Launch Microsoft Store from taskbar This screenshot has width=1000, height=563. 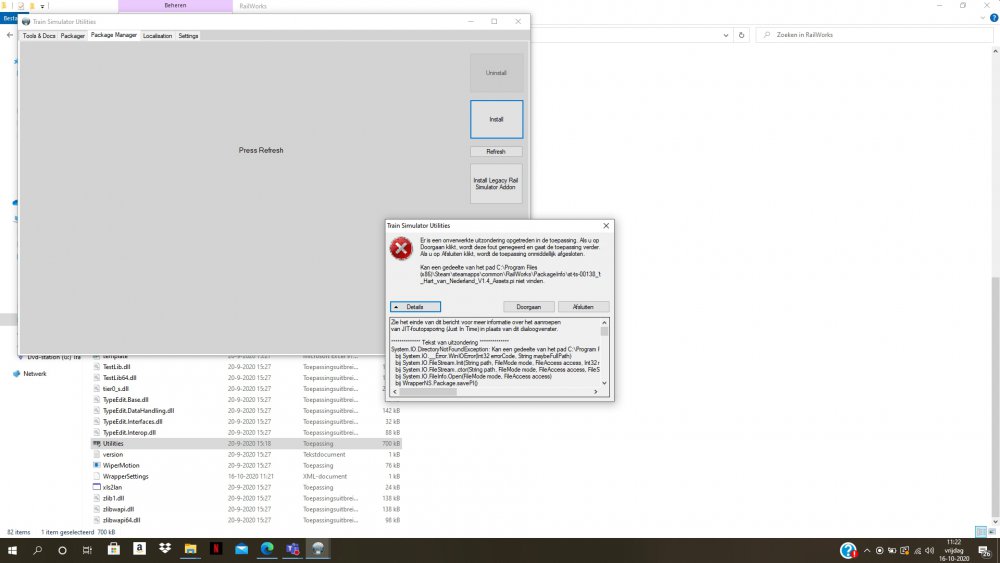(114, 549)
